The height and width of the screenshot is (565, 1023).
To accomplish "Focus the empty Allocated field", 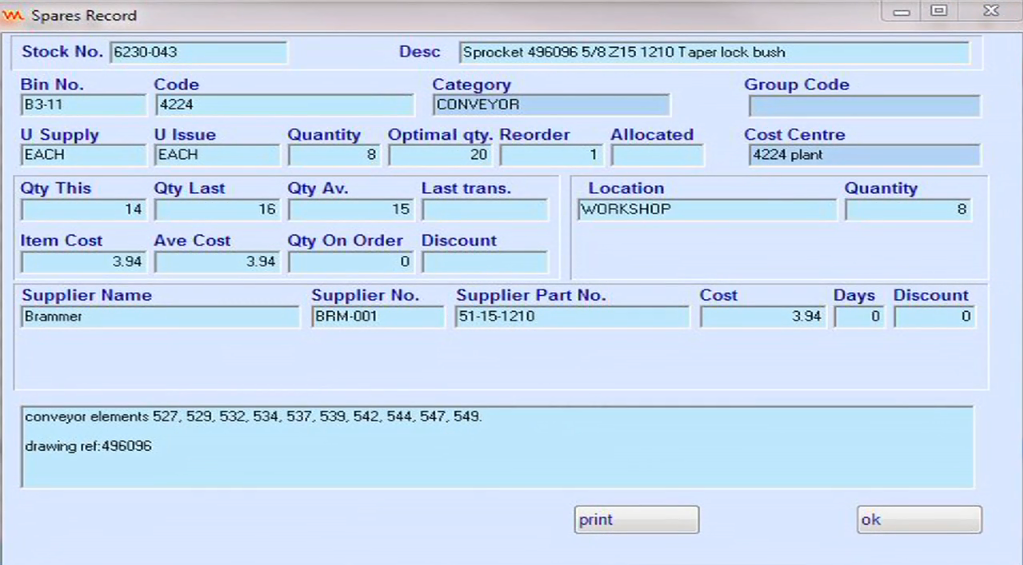I will (x=657, y=155).
